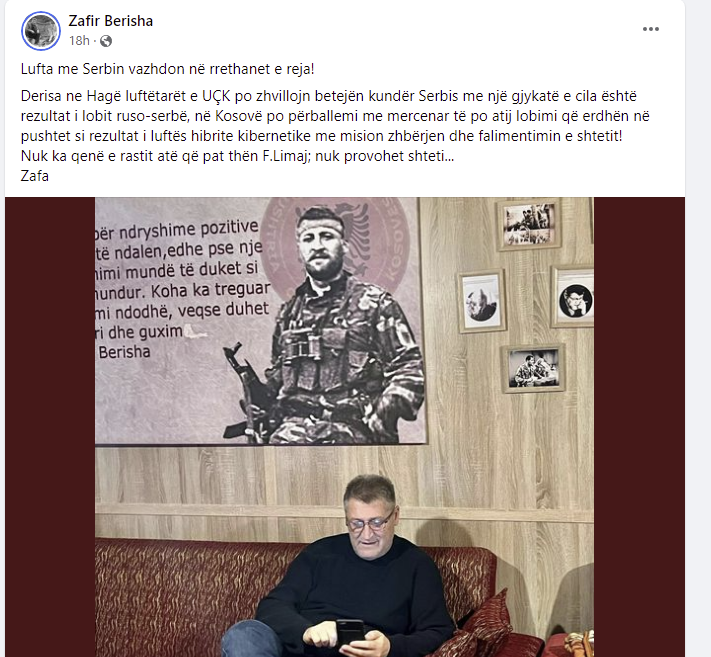Click the topmost framed photo on wall

[528, 224]
